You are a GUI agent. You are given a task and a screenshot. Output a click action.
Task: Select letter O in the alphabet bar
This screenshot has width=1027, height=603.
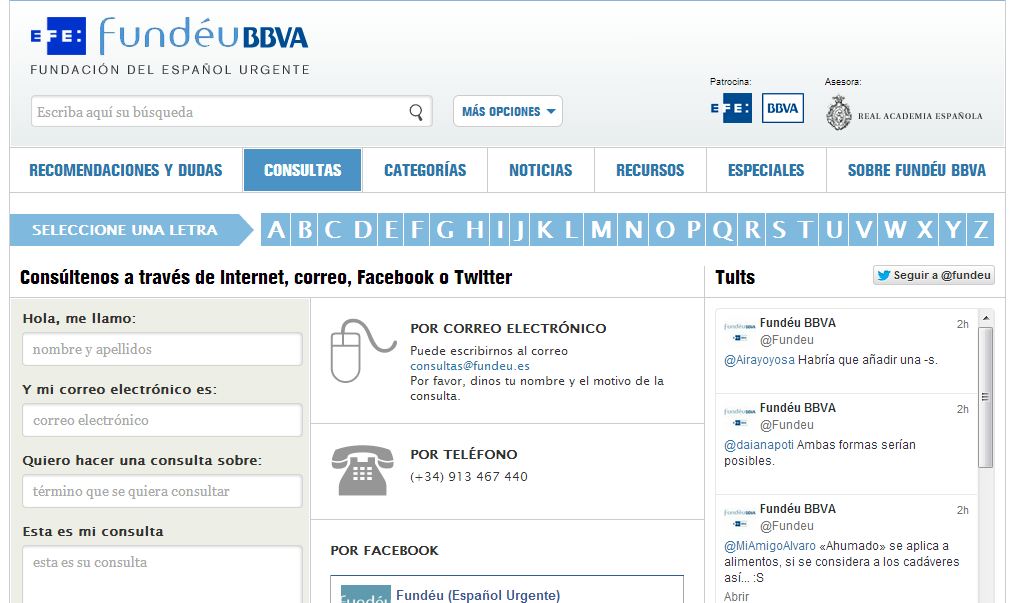pyautogui.click(x=665, y=230)
